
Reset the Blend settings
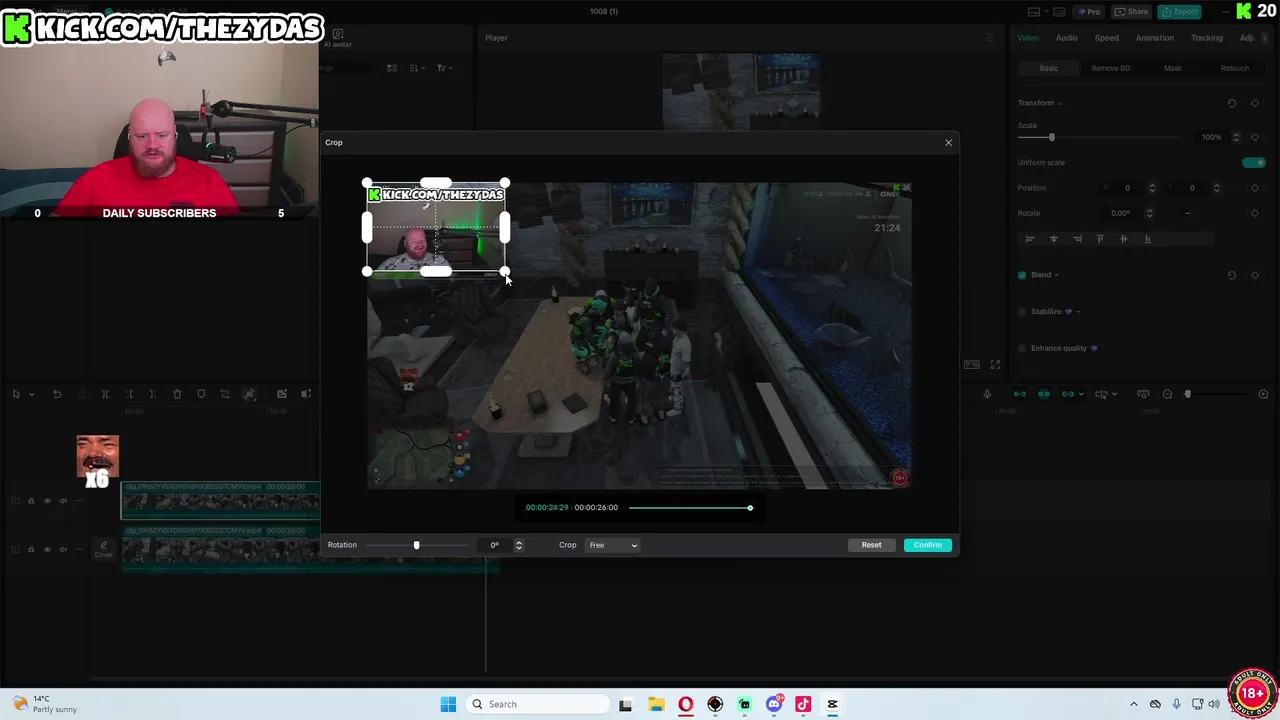point(1232,275)
